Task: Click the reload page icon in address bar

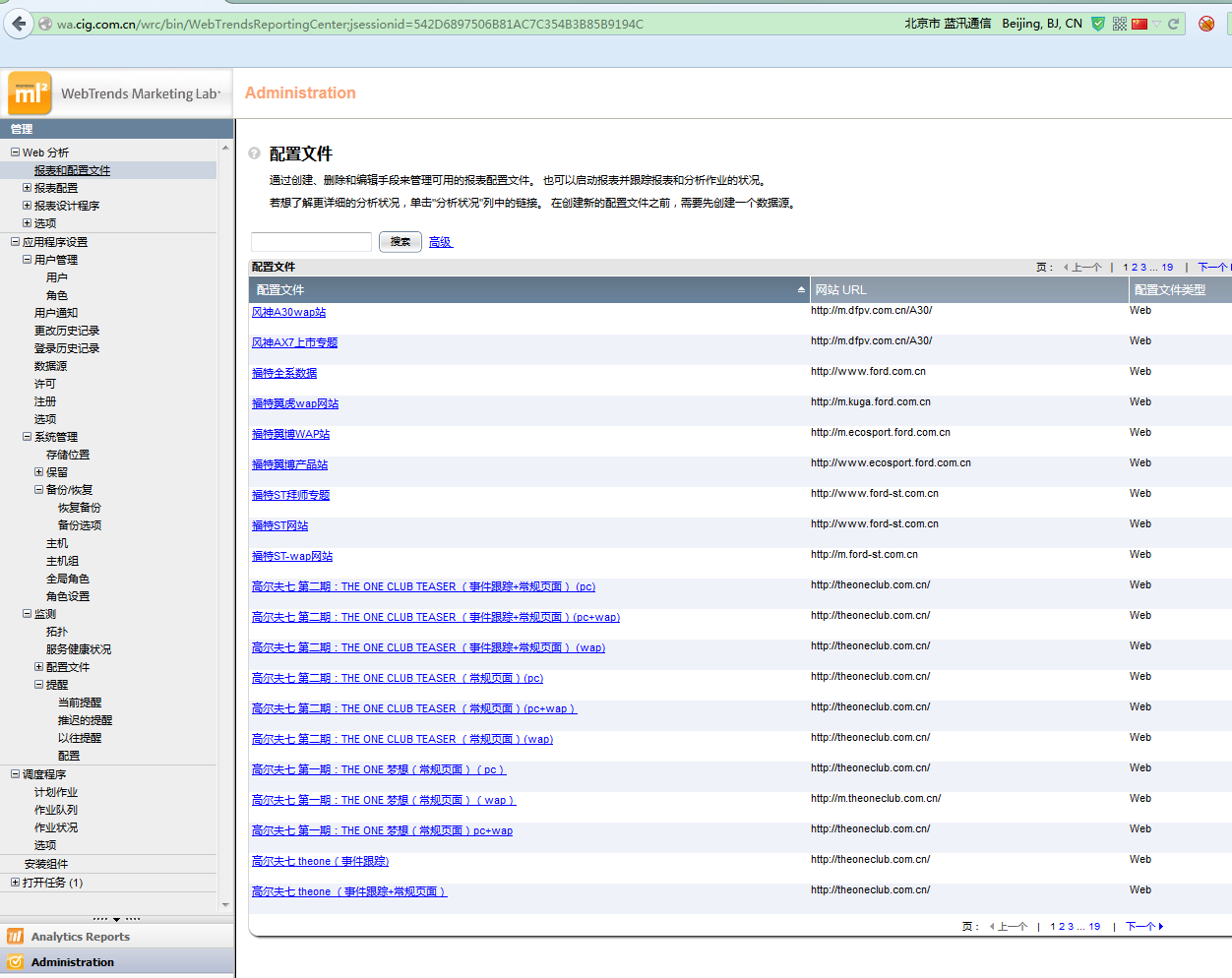Action: (1173, 24)
